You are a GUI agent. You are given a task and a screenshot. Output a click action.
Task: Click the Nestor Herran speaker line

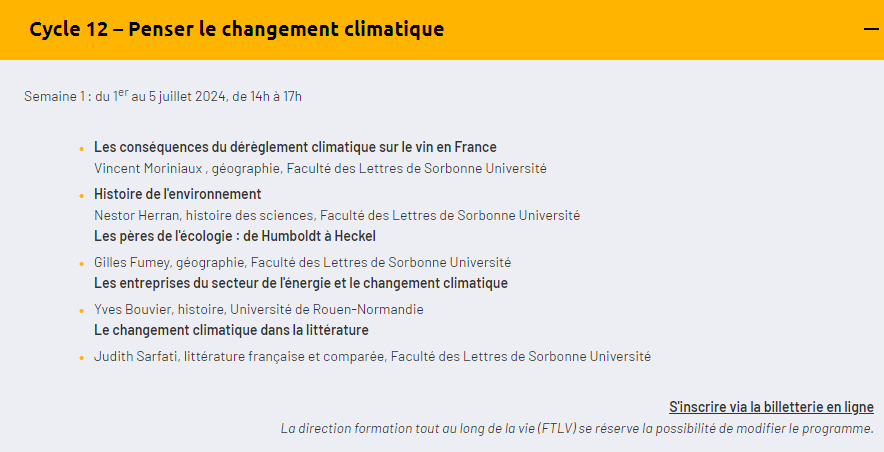click(x=337, y=215)
